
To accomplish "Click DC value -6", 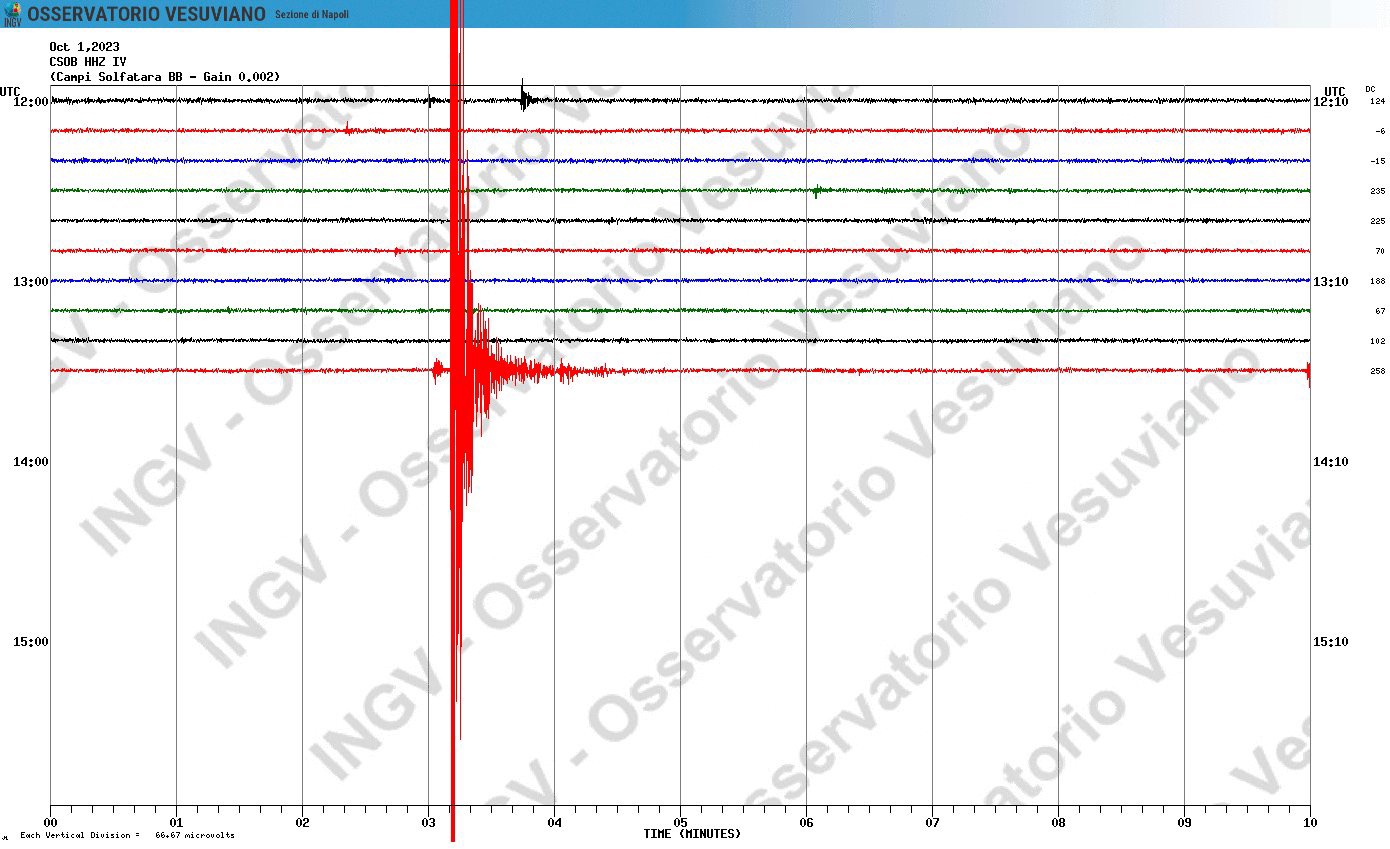I will coord(1380,132).
